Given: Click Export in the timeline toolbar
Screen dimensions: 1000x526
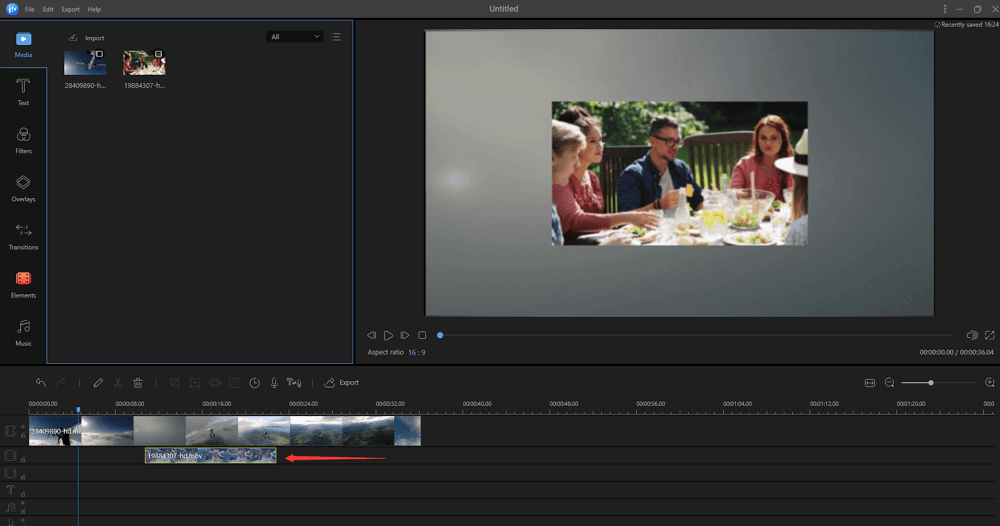Looking at the screenshot, I should pos(341,383).
